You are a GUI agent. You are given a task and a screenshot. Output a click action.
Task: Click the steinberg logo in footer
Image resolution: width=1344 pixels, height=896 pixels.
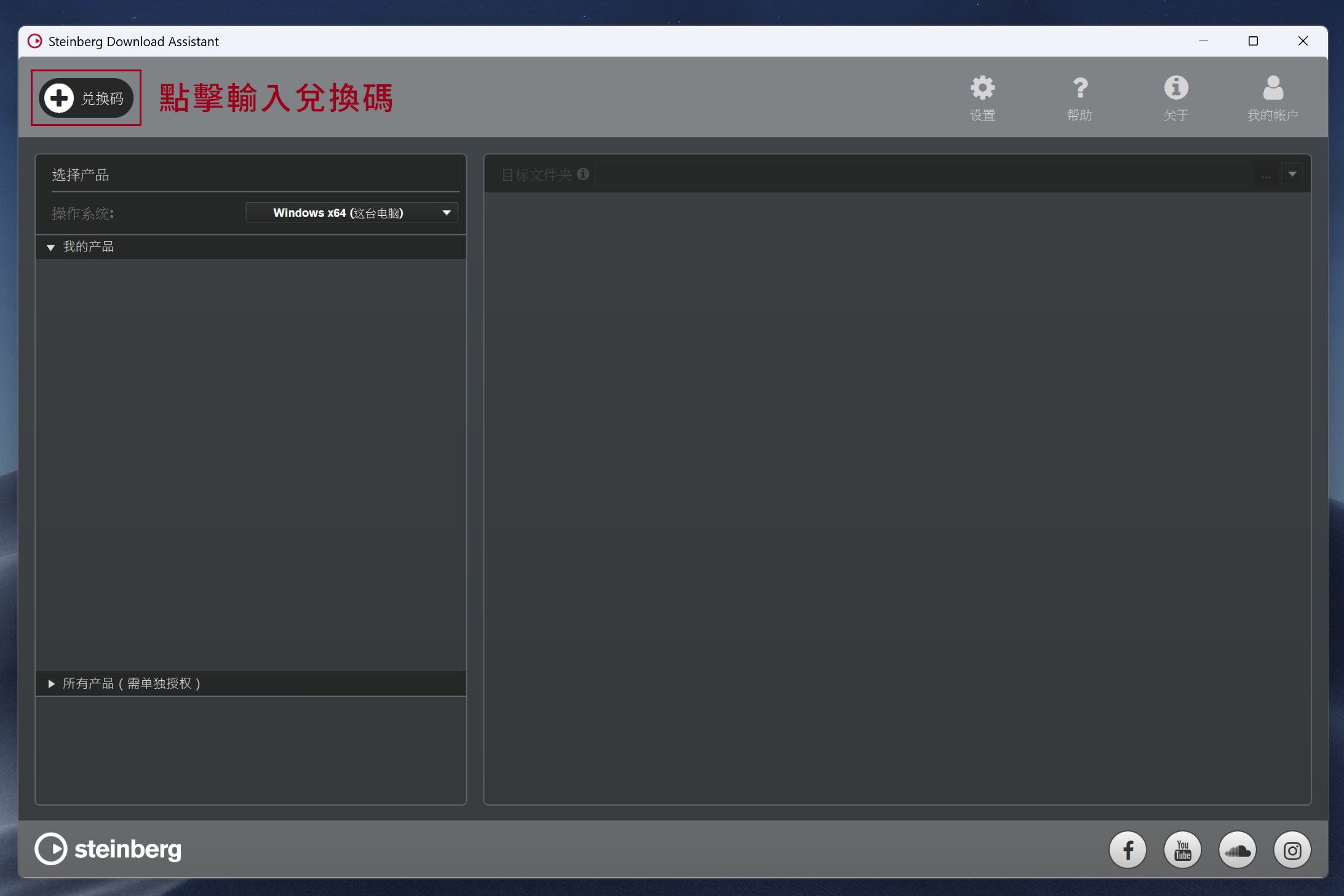(x=108, y=849)
